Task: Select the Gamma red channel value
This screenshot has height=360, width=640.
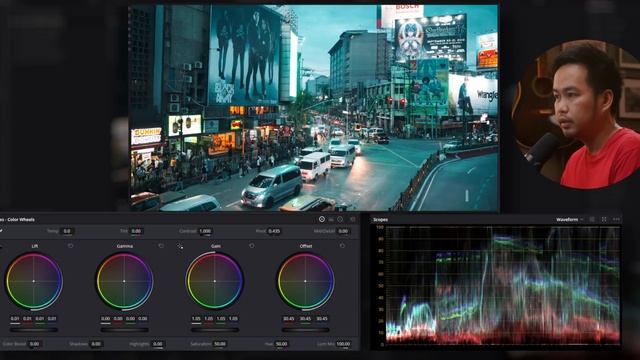Action: click(118, 319)
